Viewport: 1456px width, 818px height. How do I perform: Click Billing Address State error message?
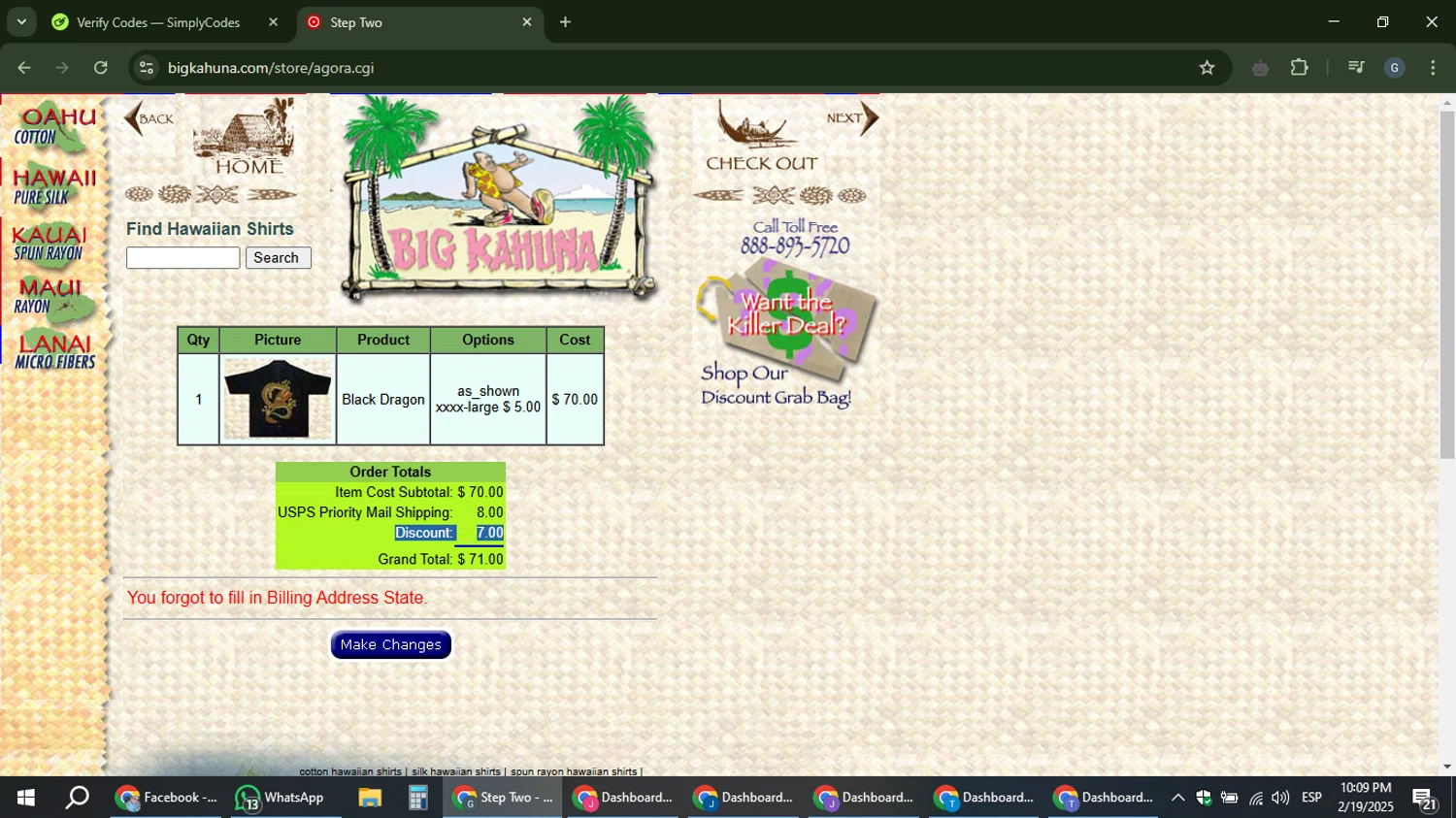tap(278, 598)
